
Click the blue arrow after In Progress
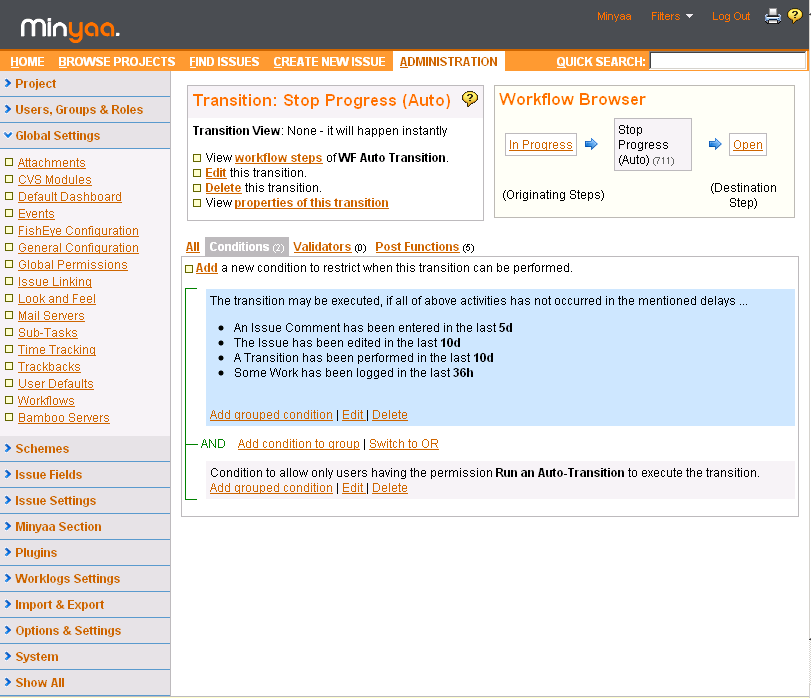pyautogui.click(x=591, y=144)
